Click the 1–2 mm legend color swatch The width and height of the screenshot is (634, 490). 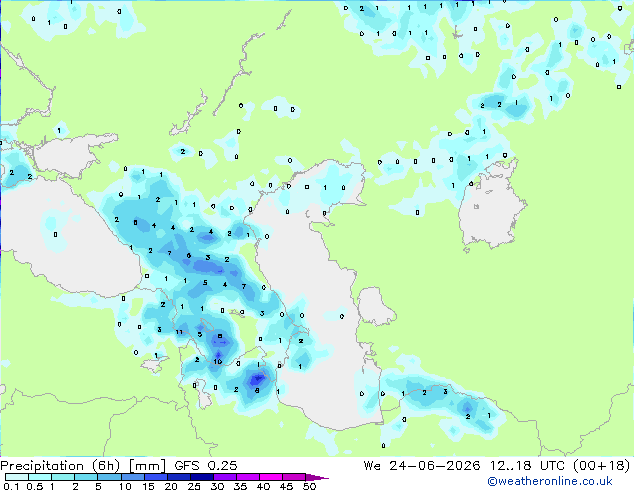click(63, 477)
